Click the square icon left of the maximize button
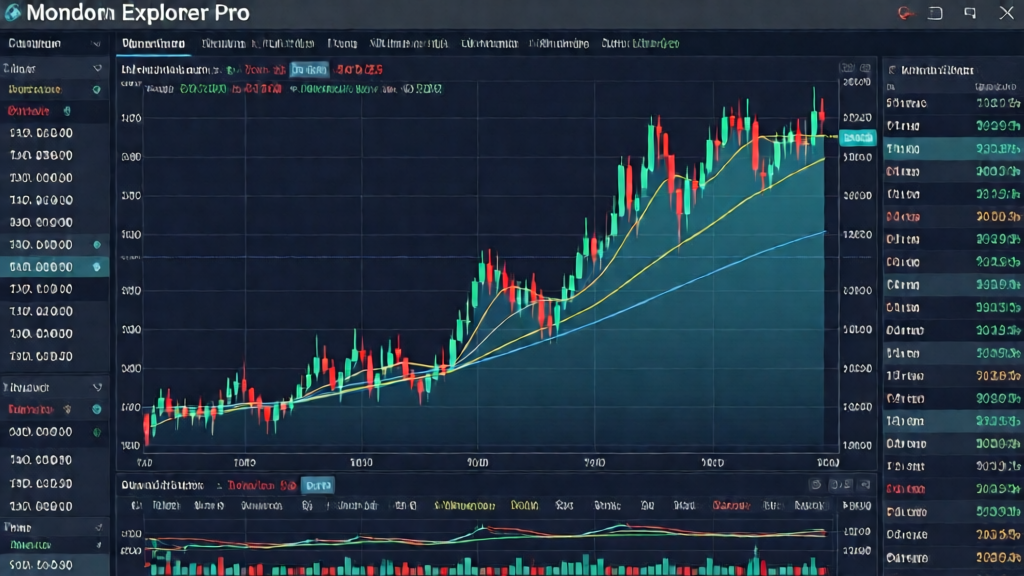Viewport: 1024px width, 576px height. 936,13
